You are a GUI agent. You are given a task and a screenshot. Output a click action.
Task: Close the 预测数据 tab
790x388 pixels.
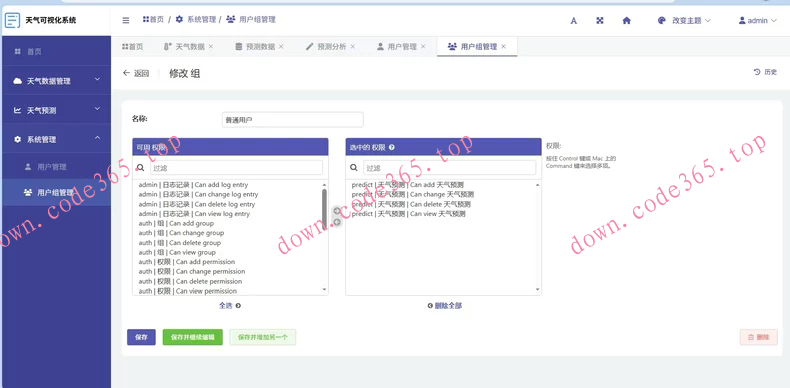pos(281,46)
